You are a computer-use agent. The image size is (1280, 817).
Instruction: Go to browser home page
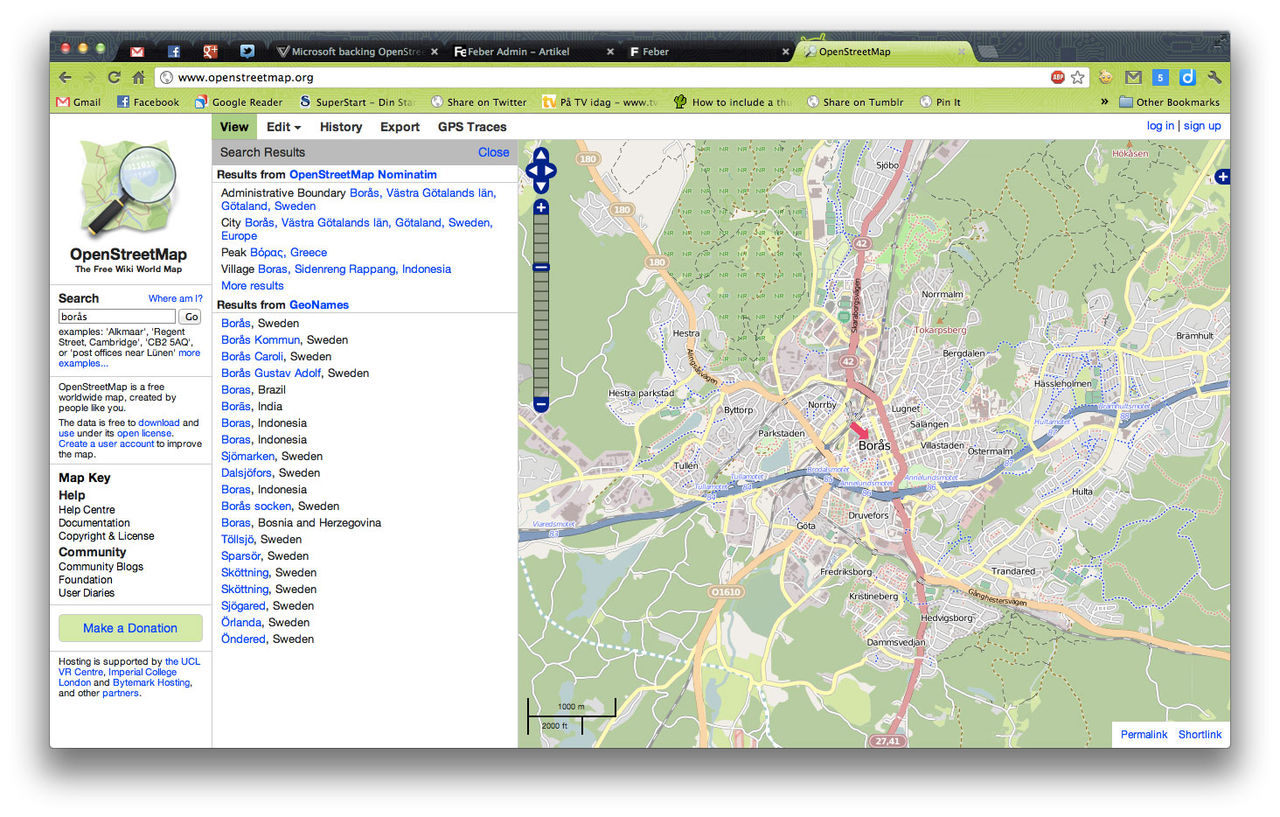coord(139,77)
